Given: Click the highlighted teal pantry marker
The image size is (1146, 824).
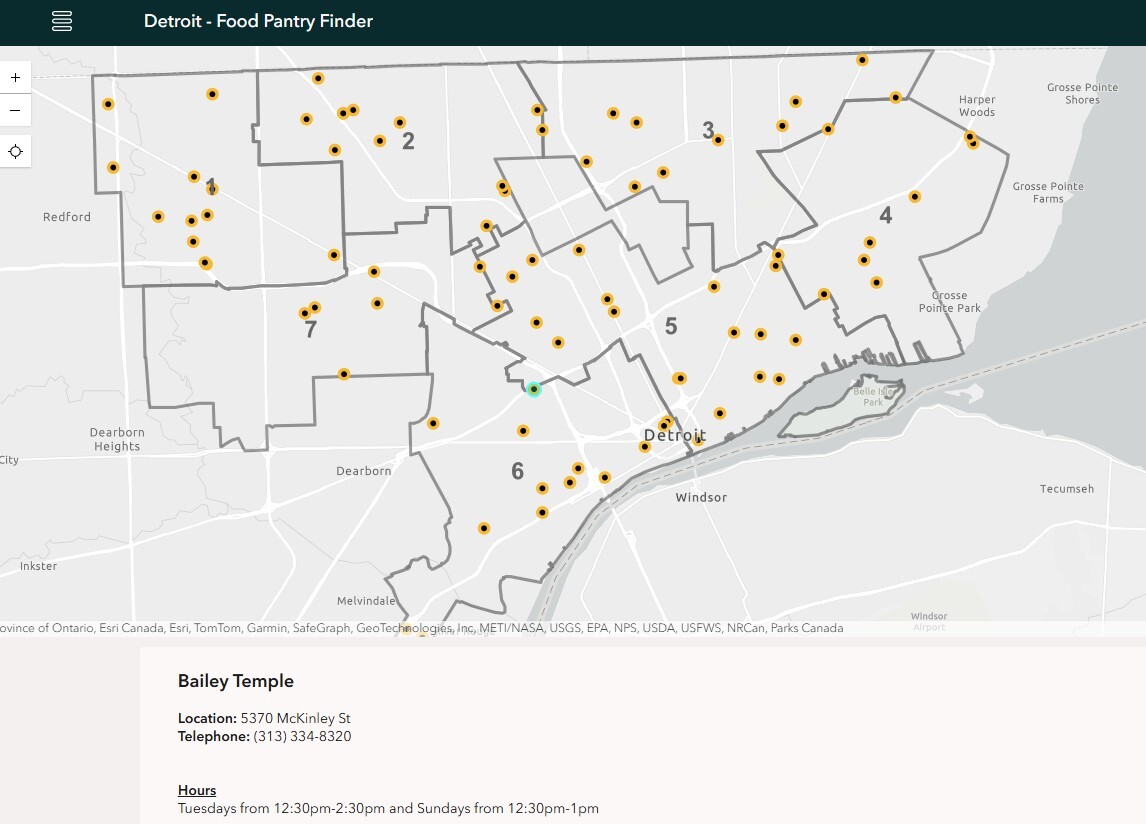Looking at the screenshot, I should coord(534,389).
